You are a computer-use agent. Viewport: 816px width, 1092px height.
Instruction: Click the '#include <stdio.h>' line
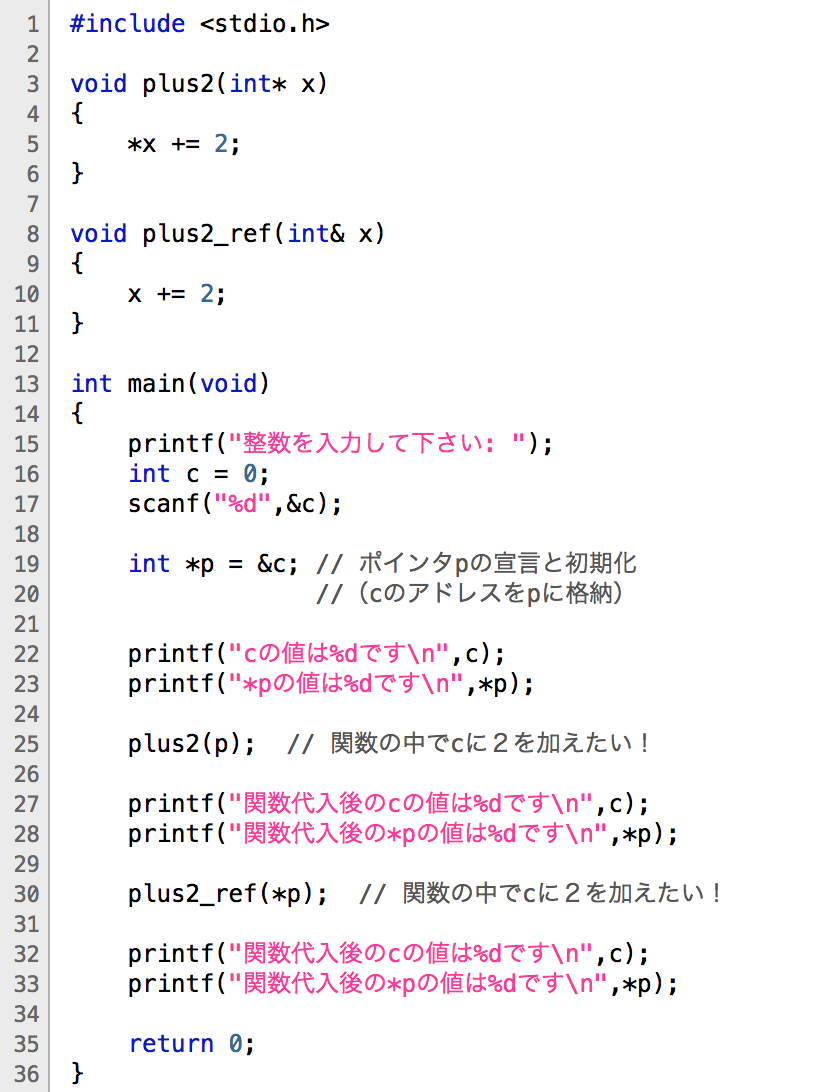(x=200, y=24)
